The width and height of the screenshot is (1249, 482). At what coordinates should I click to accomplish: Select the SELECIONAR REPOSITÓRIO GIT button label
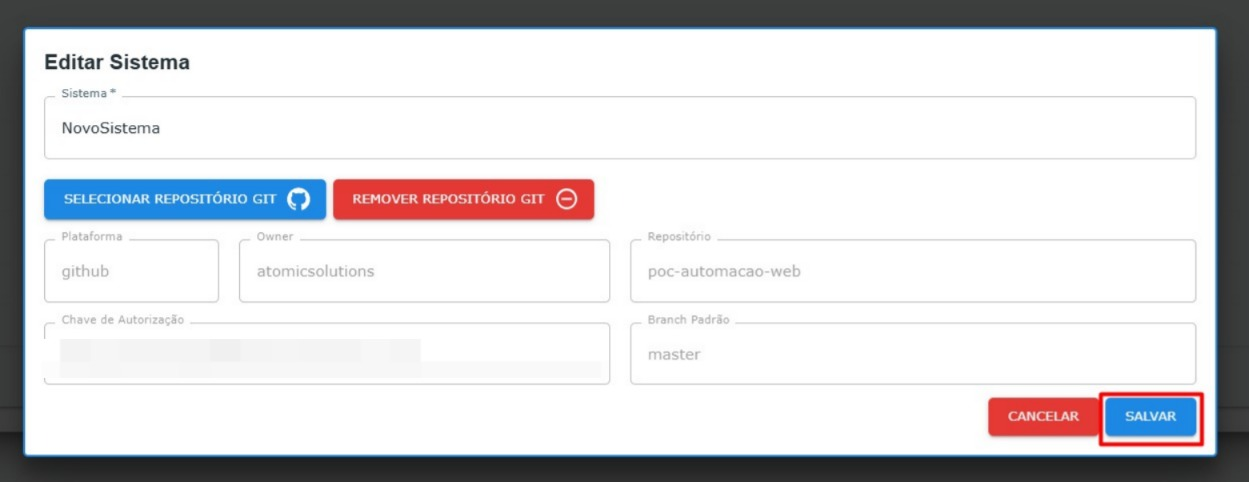[170, 199]
